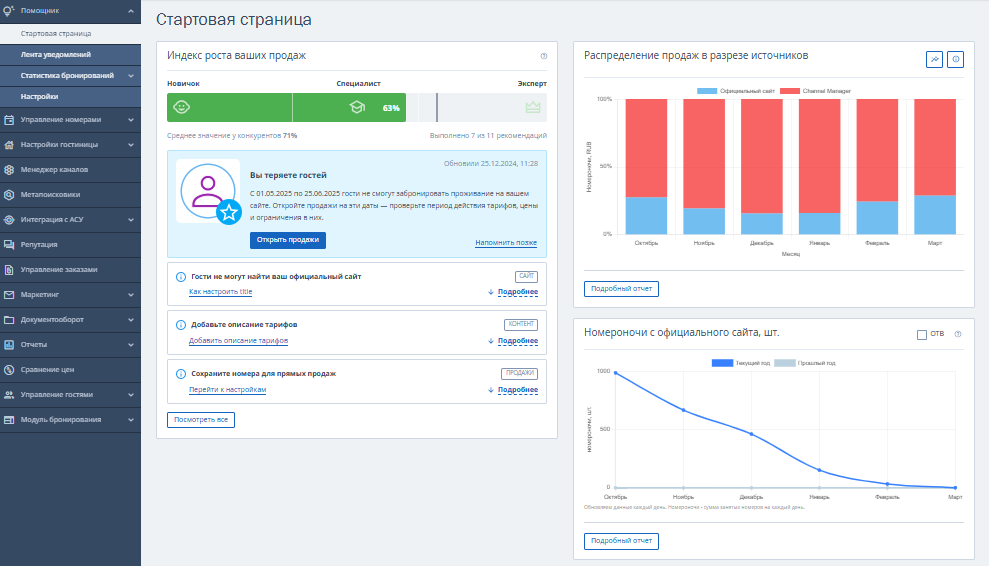Image resolution: width=989 pixels, height=566 pixels.
Task: Enable the ОТВ checkbox
Action: click(922, 334)
